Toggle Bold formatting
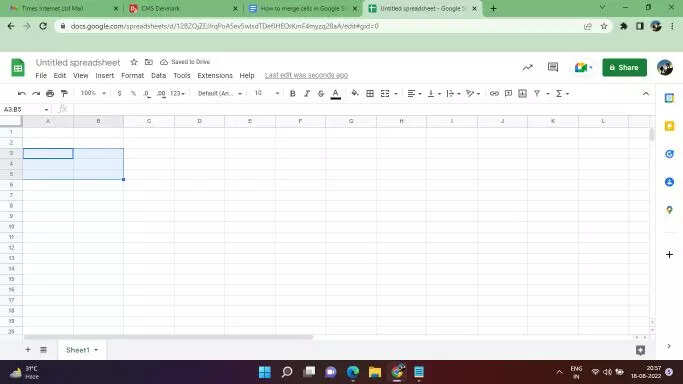 click(x=293, y=94)
